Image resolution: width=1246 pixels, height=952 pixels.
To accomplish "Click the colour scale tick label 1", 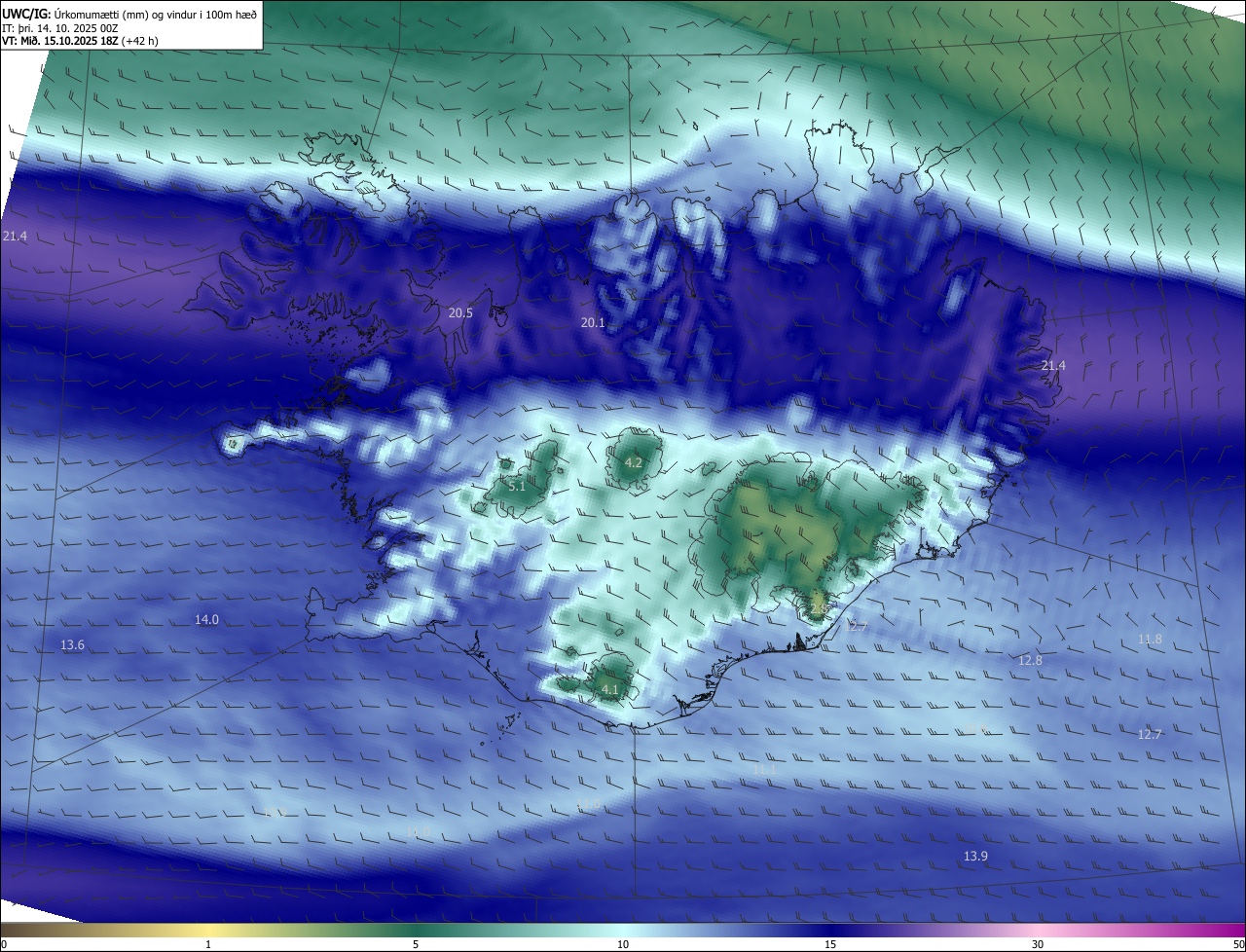I will [208, 944].
